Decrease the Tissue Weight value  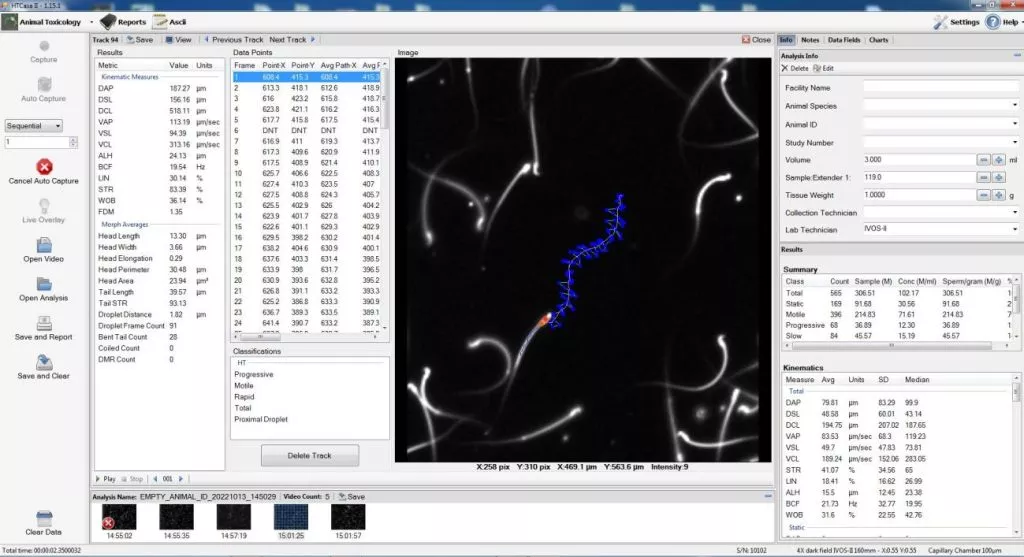[984, 195]
